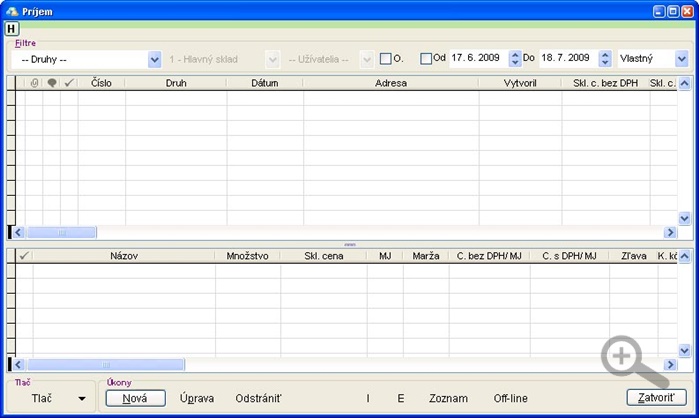Minimize the Príjem window
This screenshot has height=418, width=699.
[x=659, y=11]
